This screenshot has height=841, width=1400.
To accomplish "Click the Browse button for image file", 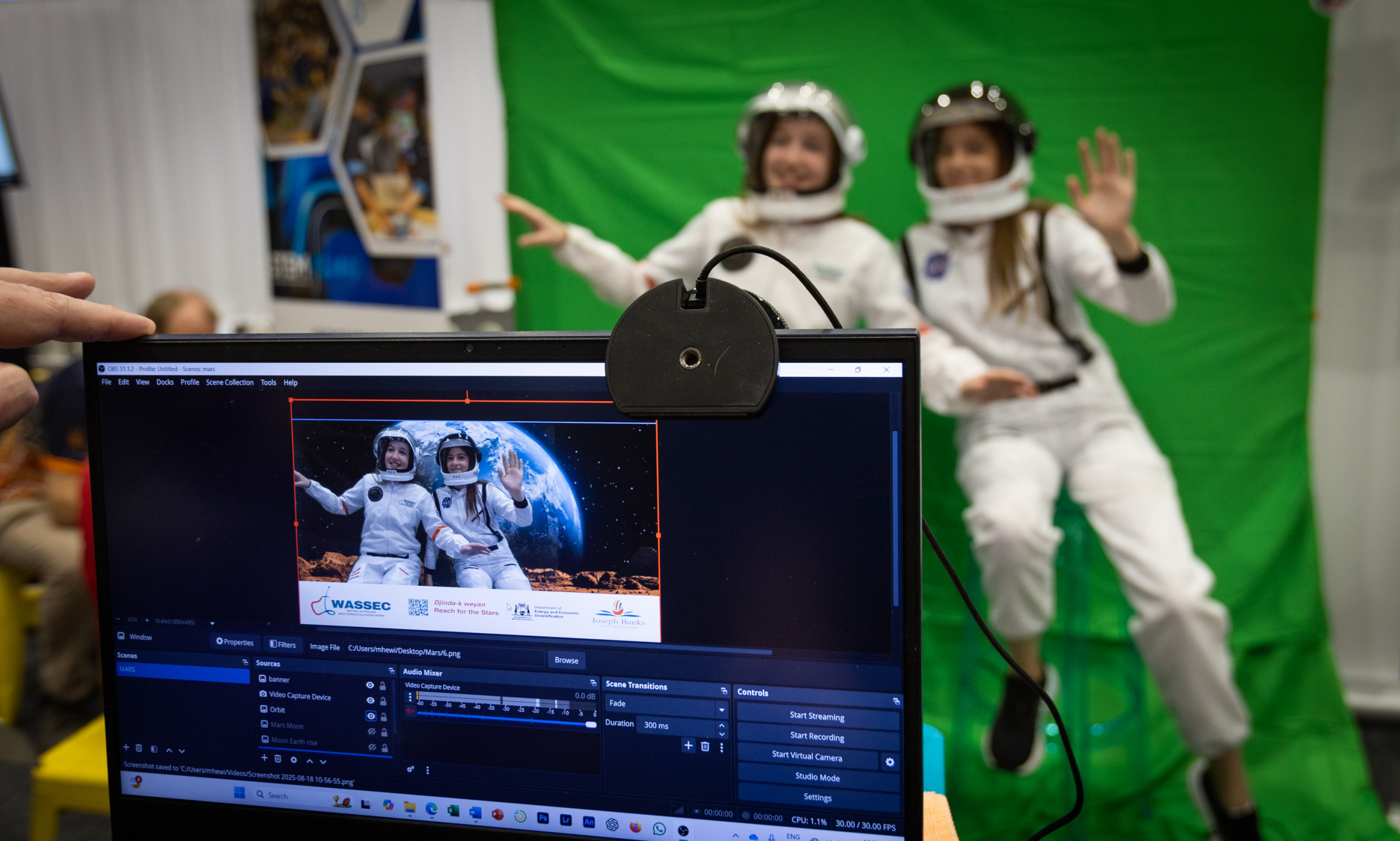I will click(x=566, y=660).
